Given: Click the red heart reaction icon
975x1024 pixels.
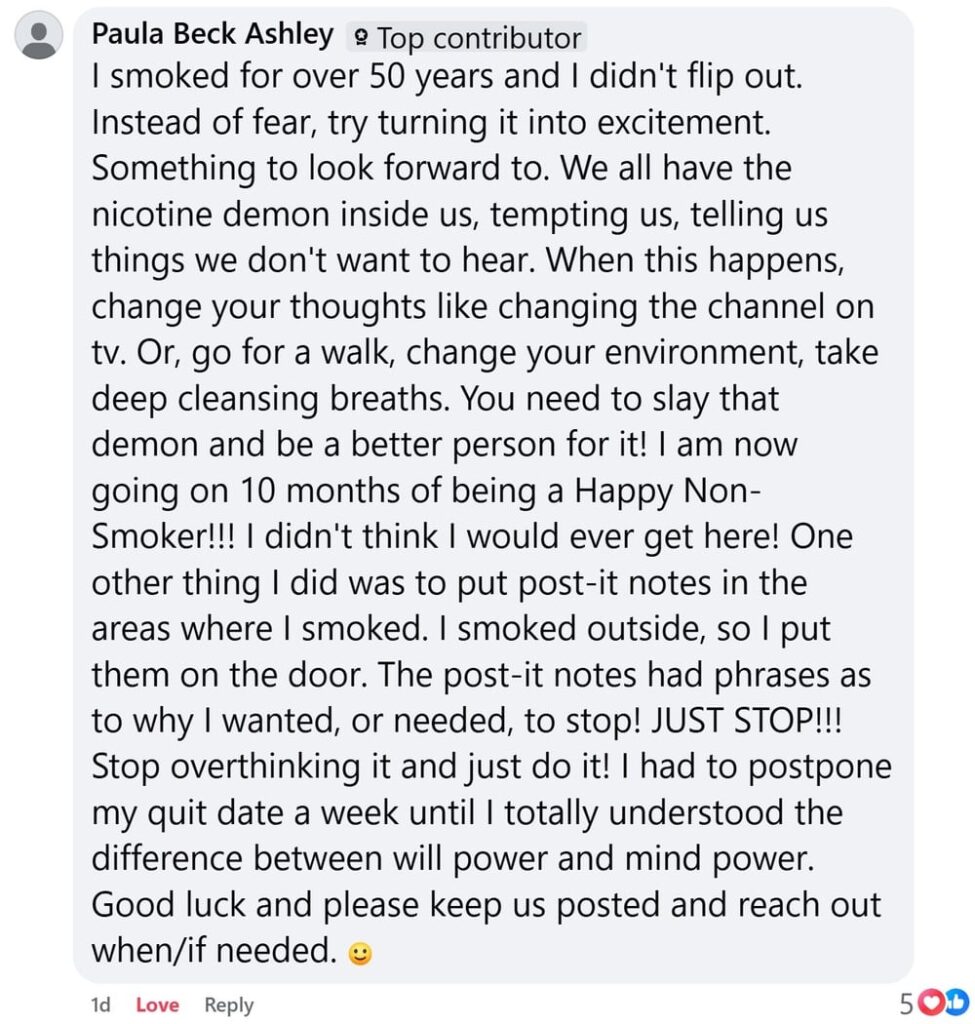Looking at the screenshot, I should point(930,1003).
